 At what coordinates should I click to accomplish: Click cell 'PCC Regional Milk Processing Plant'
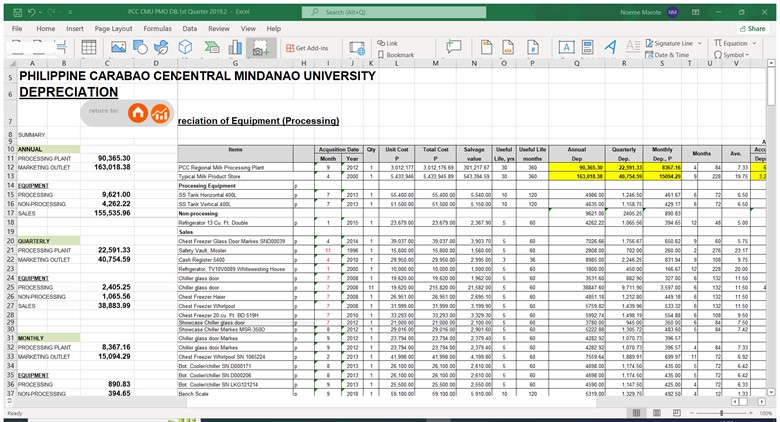click(235, 168)
